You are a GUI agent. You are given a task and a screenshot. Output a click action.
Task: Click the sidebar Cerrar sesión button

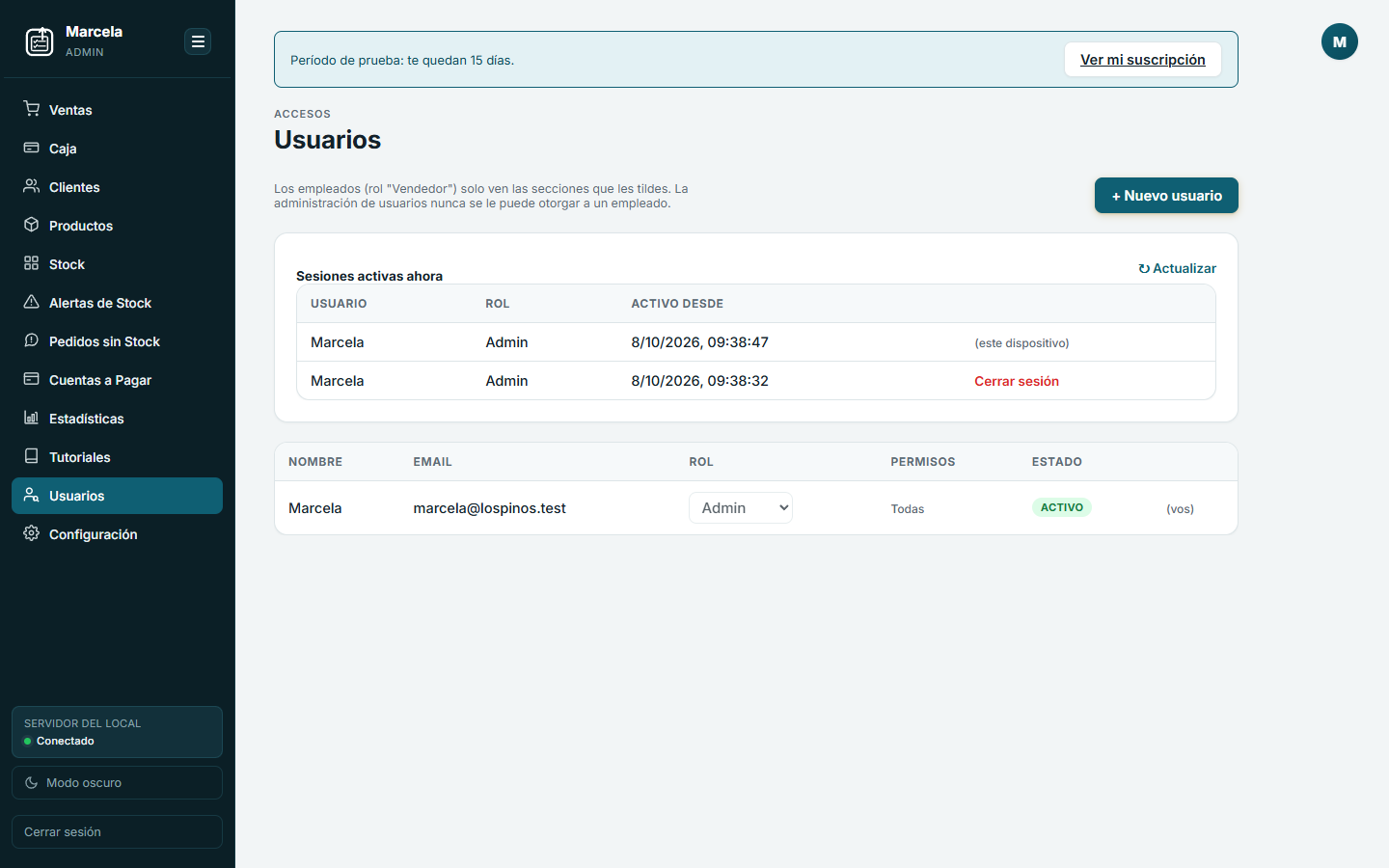click(x=117, y=831)
